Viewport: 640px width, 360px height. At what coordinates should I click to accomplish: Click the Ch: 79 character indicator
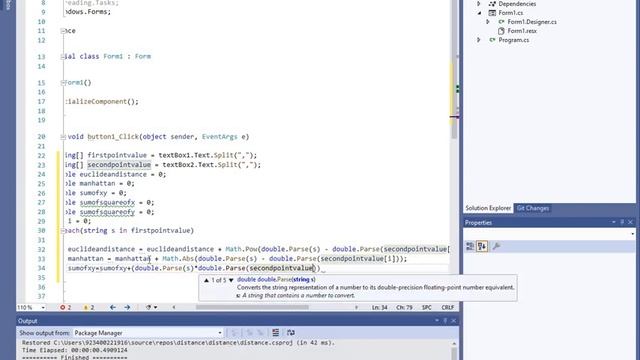pos(404,307)
